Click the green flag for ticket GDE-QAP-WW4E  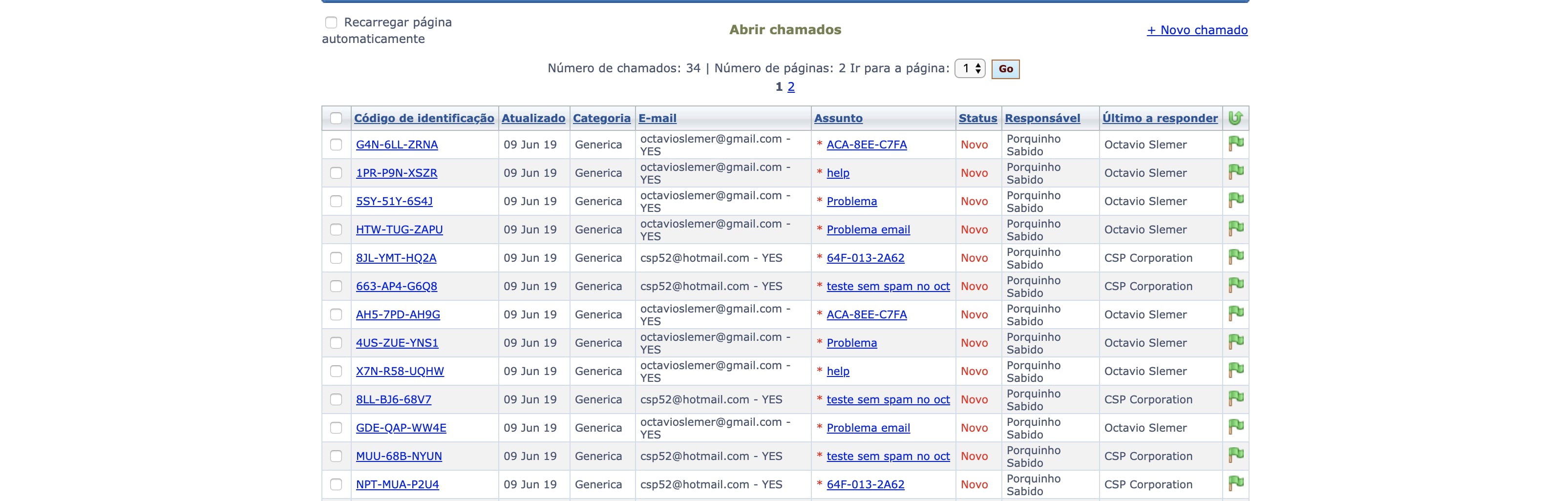pos(1236,427)
